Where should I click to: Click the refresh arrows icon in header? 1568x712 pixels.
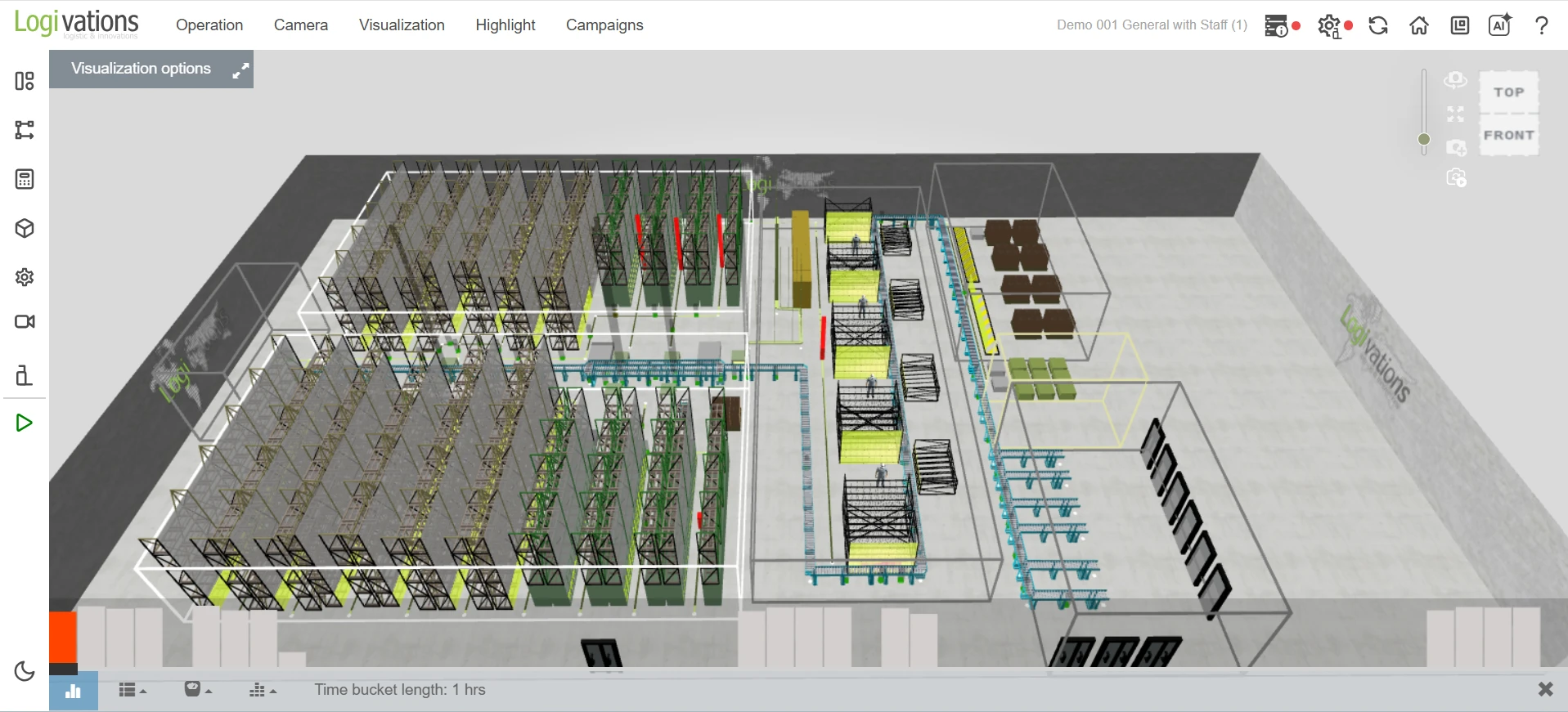click(1378, 25)
